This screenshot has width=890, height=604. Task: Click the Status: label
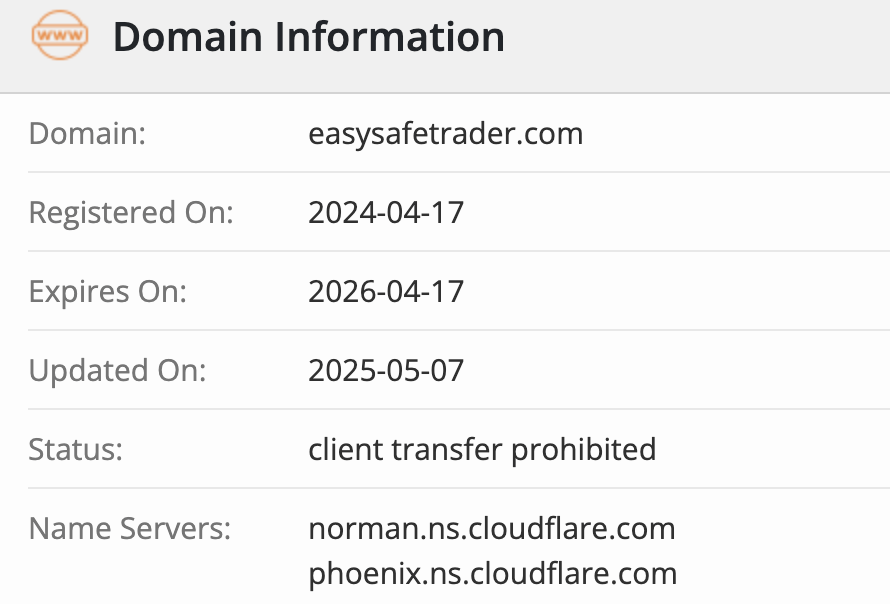click(x=76, y=449)
